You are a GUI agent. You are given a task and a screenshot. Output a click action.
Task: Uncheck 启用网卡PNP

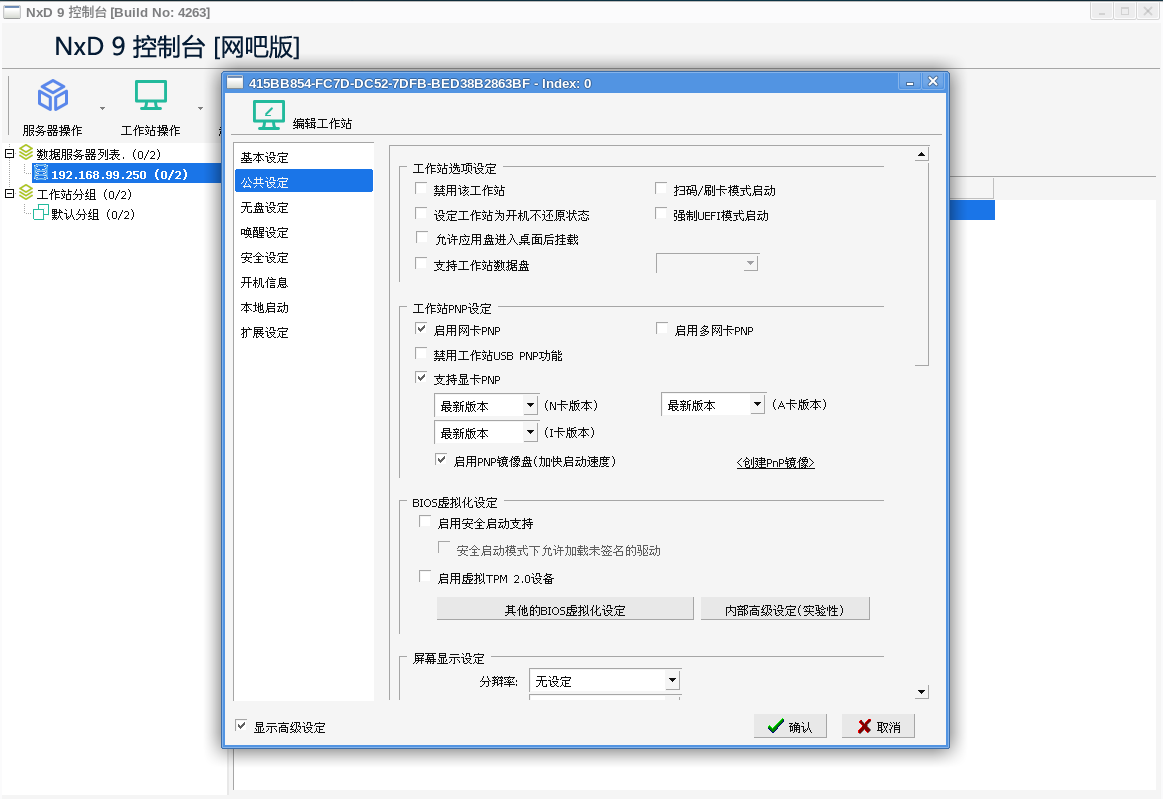point(421,329)
